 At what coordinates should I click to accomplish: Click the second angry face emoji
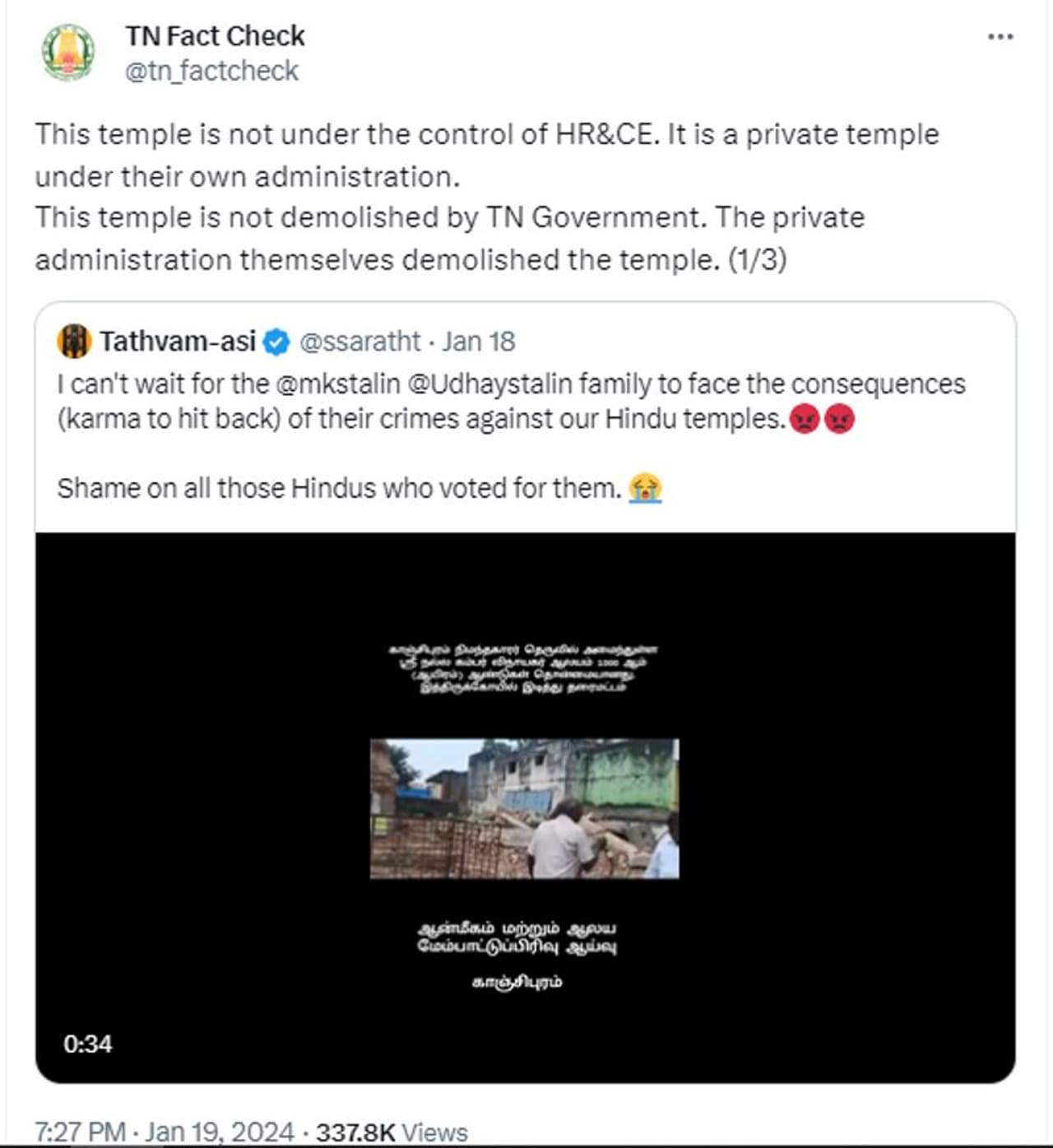point(838,420)
